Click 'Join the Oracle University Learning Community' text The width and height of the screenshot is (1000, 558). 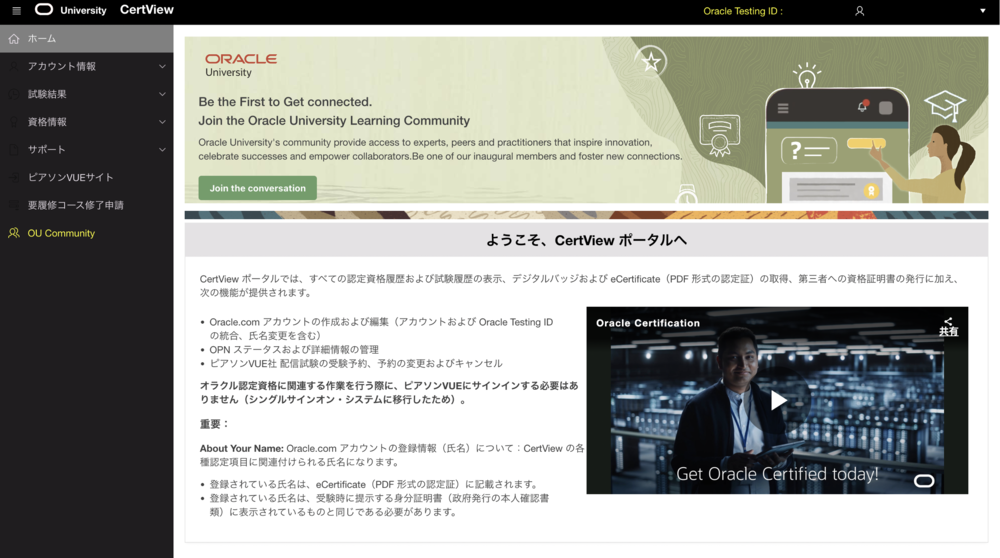point(334,121)
